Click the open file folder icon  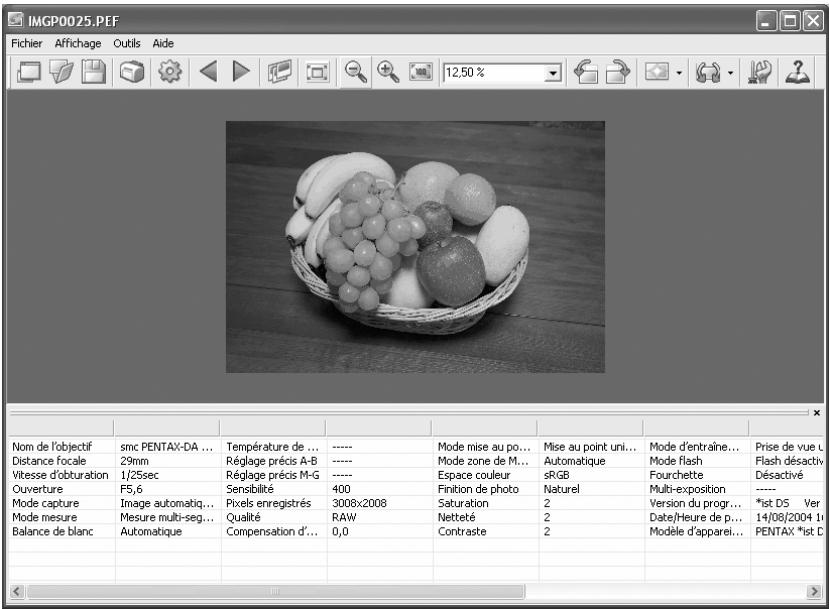[x=61, y=71]
